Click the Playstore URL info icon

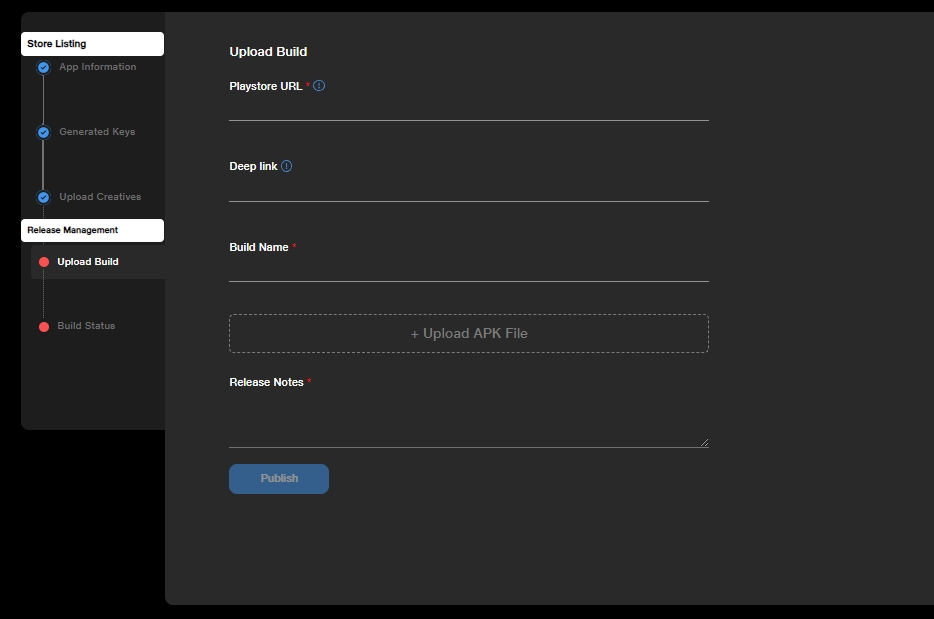(x=319, y=86)
